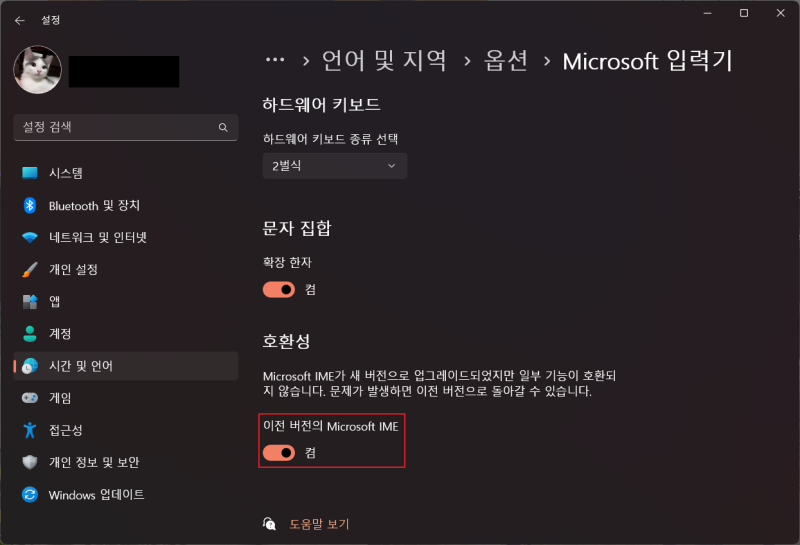Select the 계정 section
This screenshot has width=800, height=545.
pyautogui.click(x=126, y=334)
